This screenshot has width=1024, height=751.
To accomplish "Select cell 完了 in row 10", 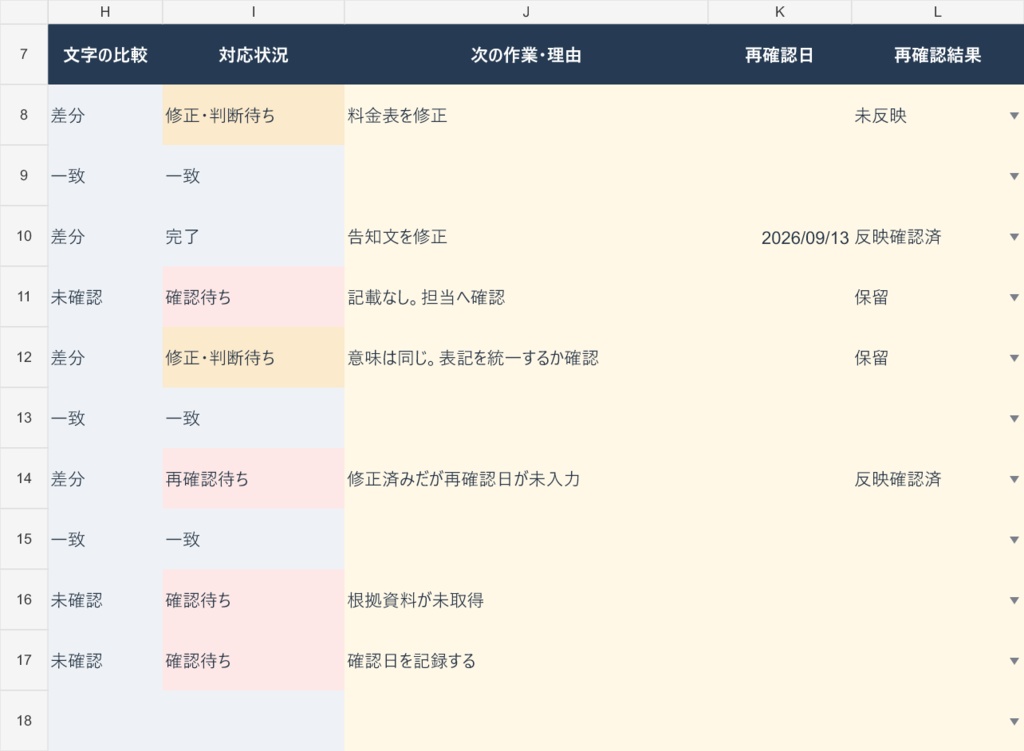I will pyautogui.click(x=253, y=236).
